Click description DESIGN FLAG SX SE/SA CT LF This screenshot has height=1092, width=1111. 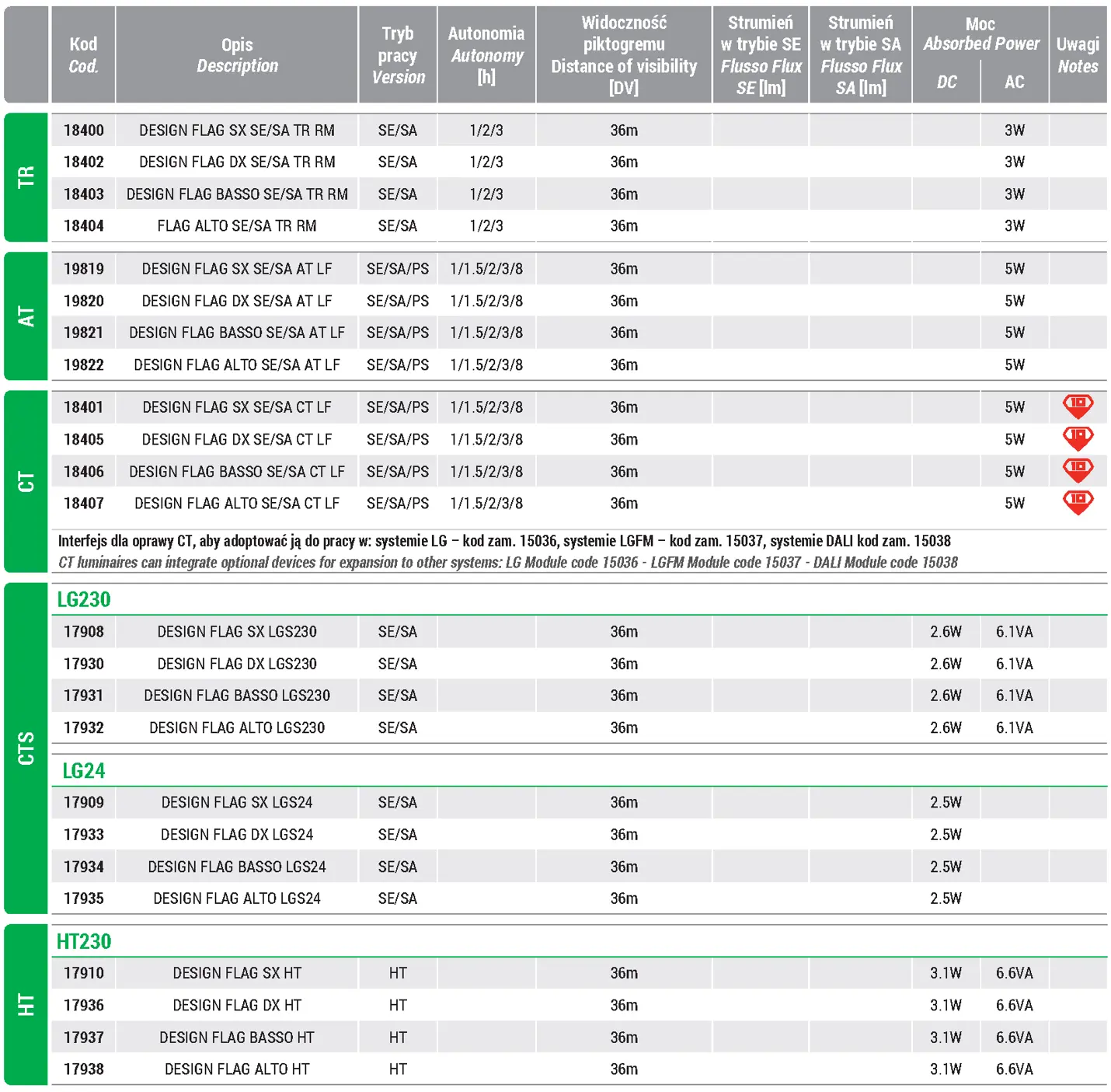(237, 407)
